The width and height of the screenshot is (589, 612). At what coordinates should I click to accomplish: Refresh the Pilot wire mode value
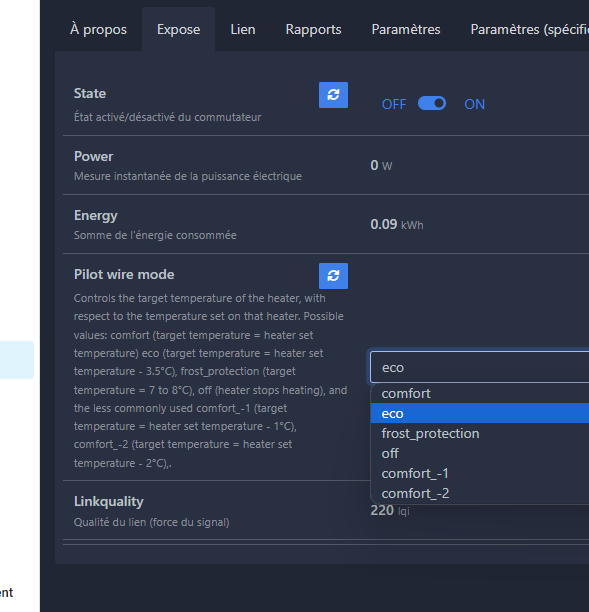coord(333,276)
